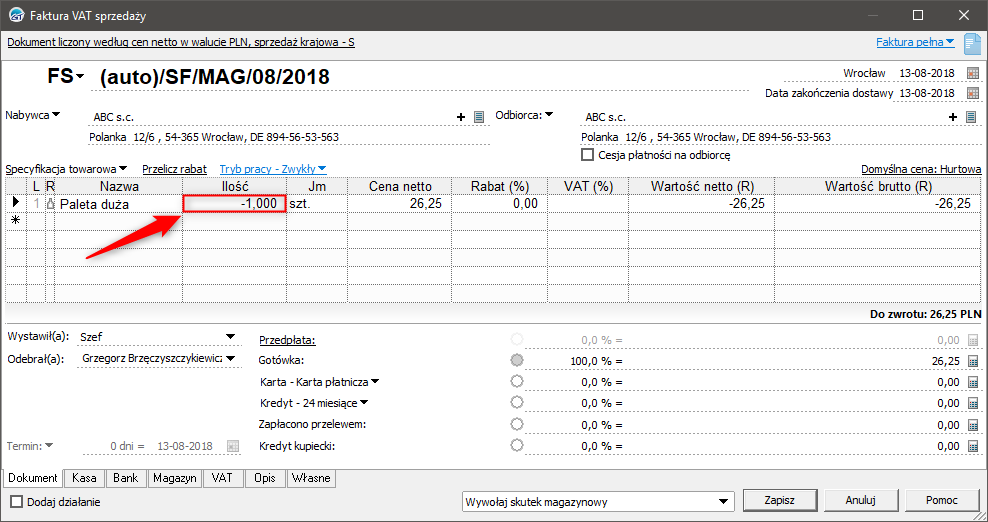Click Domyślna cena: Hurtowa link
This screenshot has width=988, height=522.
[x=921, y=169]
